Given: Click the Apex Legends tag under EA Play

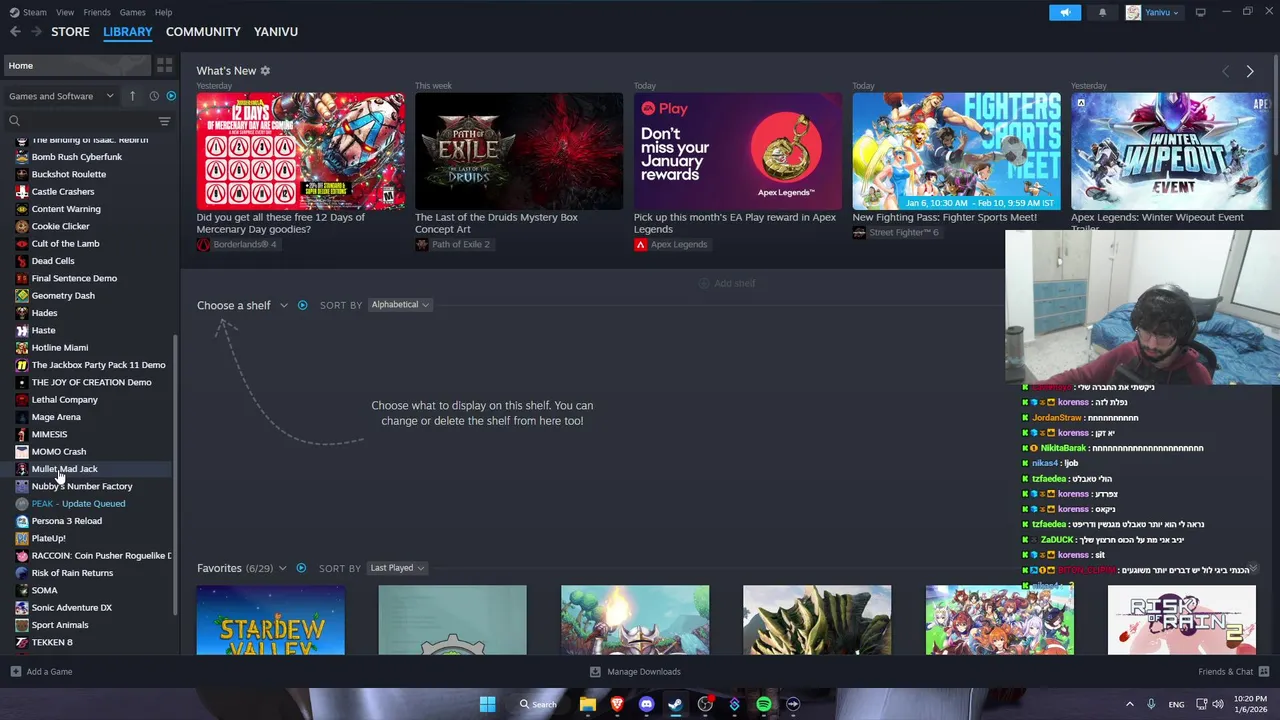Looking at the screenshot, I should coord(670,245).
